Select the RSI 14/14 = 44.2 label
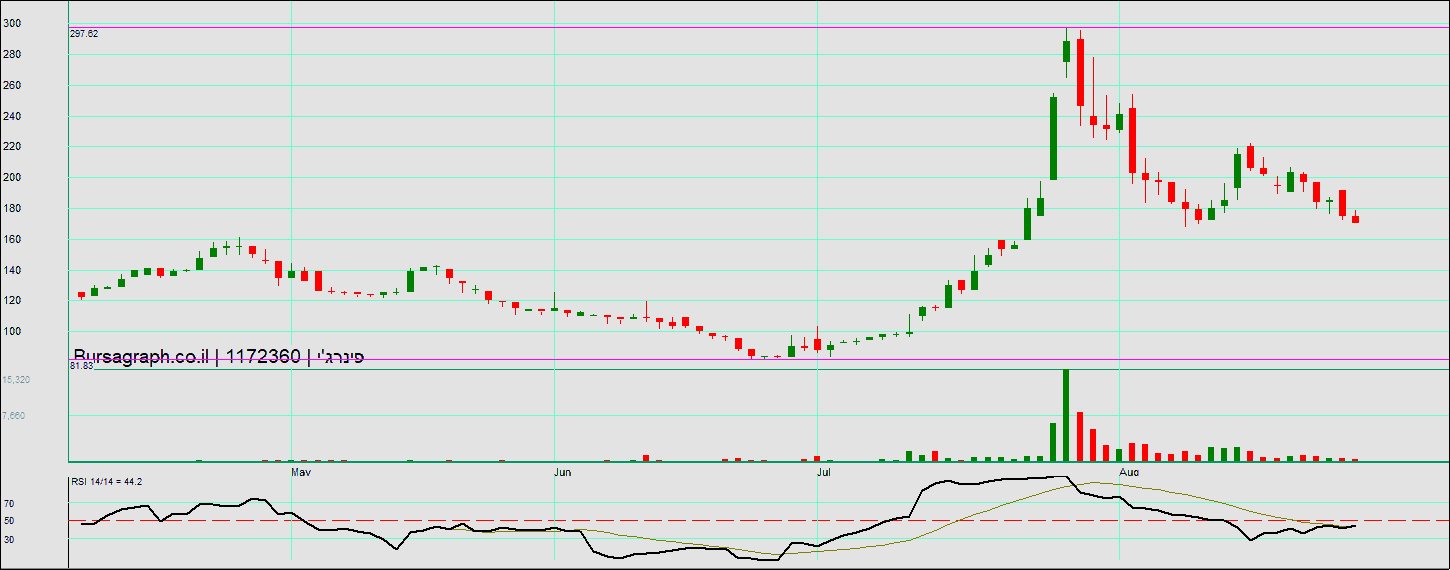 tap(107, 482)
